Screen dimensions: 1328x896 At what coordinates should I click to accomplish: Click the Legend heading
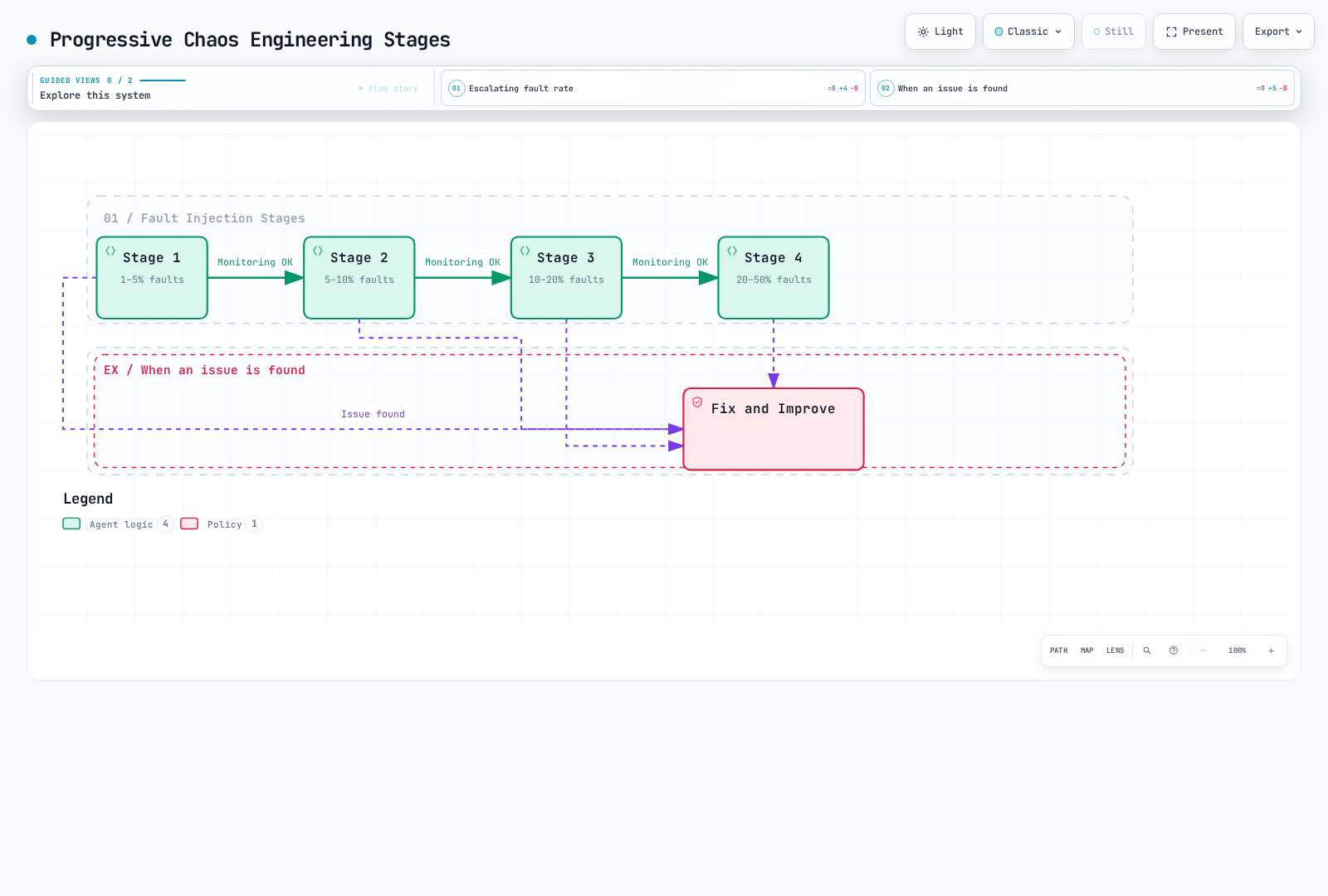tap(88, 499)
